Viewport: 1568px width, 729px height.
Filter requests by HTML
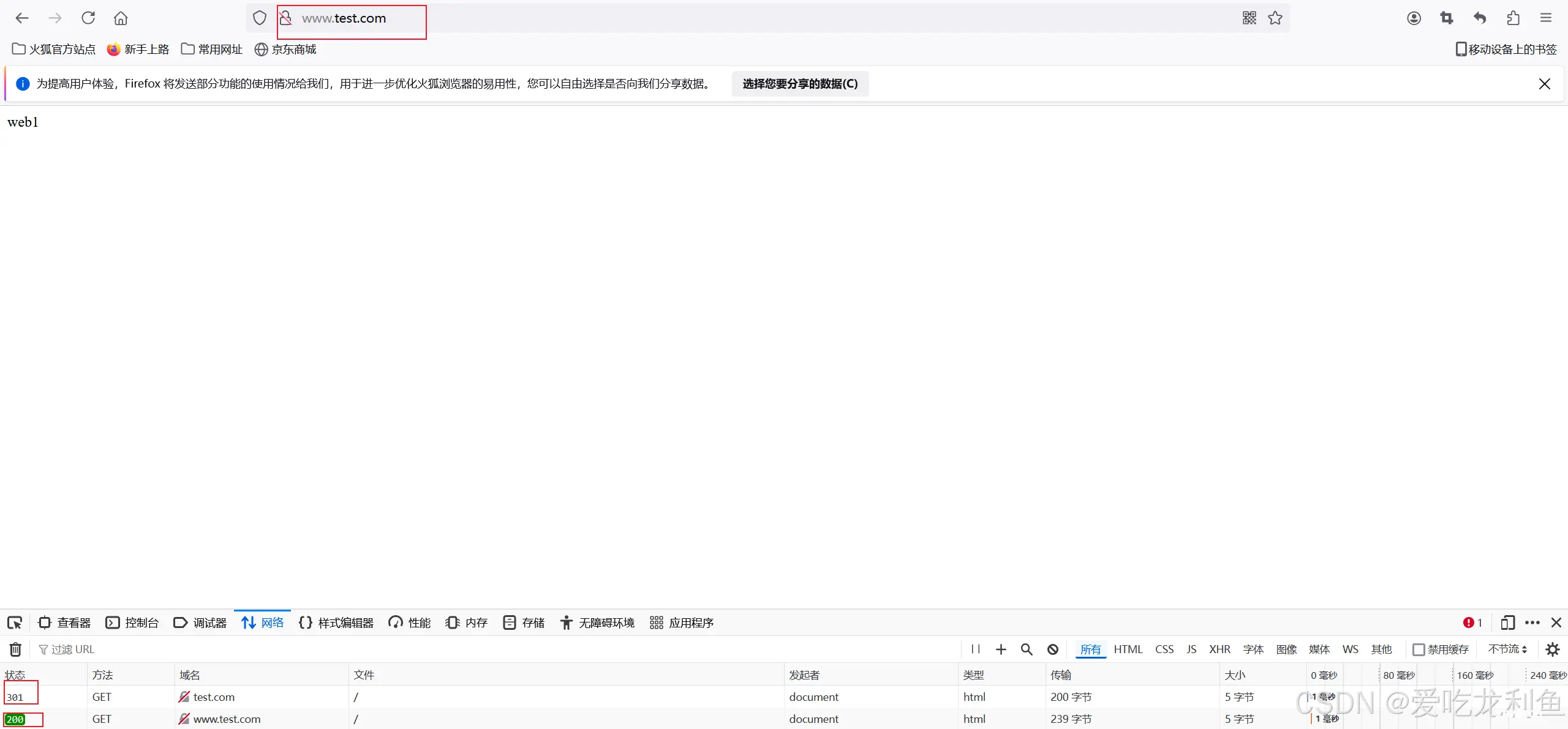coord(1128,649)
